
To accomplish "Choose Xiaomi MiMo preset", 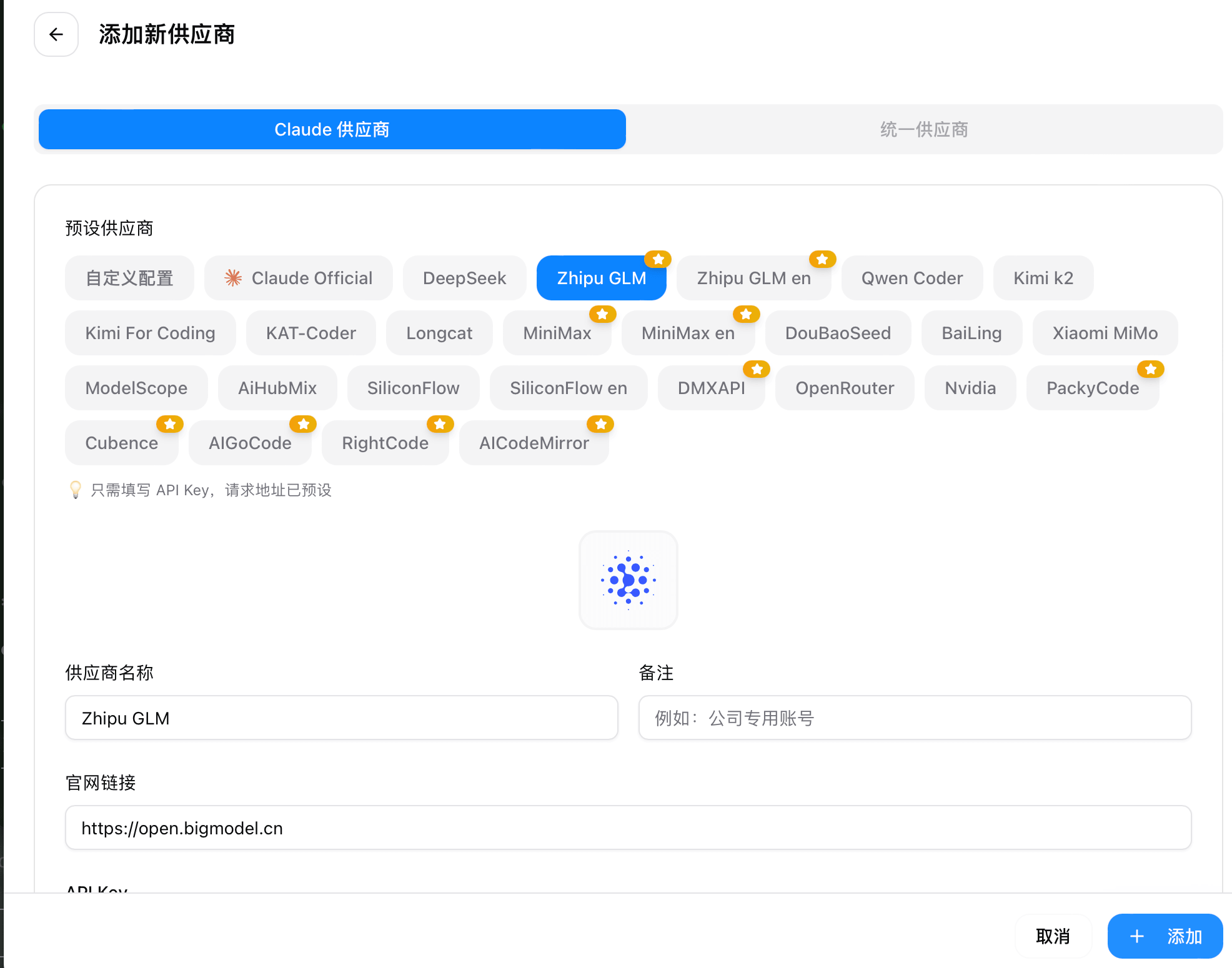I will coord(1105,333).
